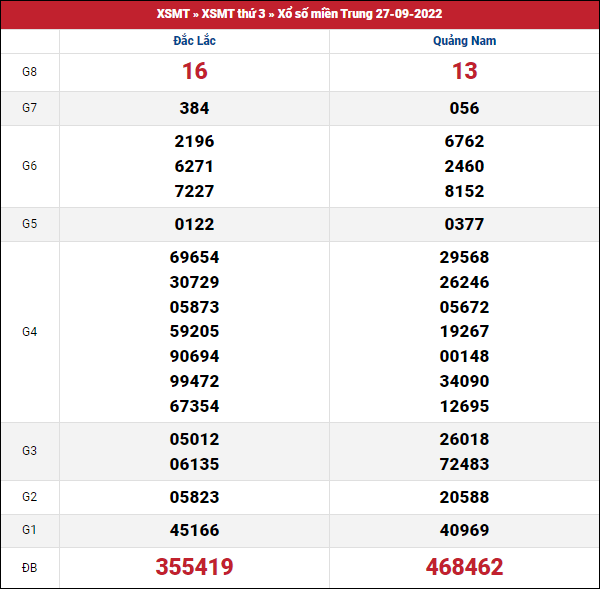Select the Quảng Nam column header
The image size is (600, 589).
(x=464, y=41)
